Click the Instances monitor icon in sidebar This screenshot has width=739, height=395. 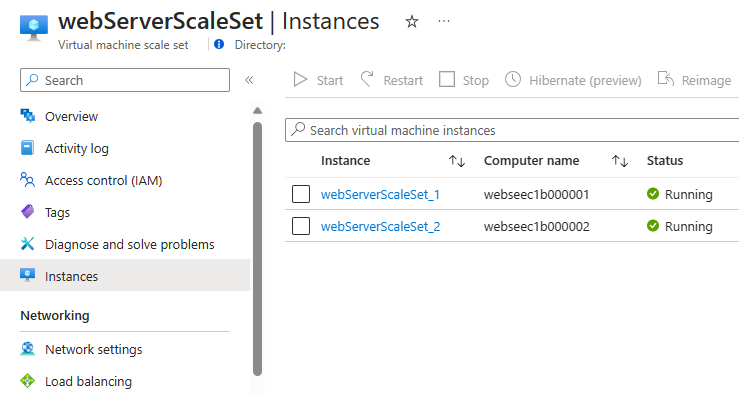point(27,275)
